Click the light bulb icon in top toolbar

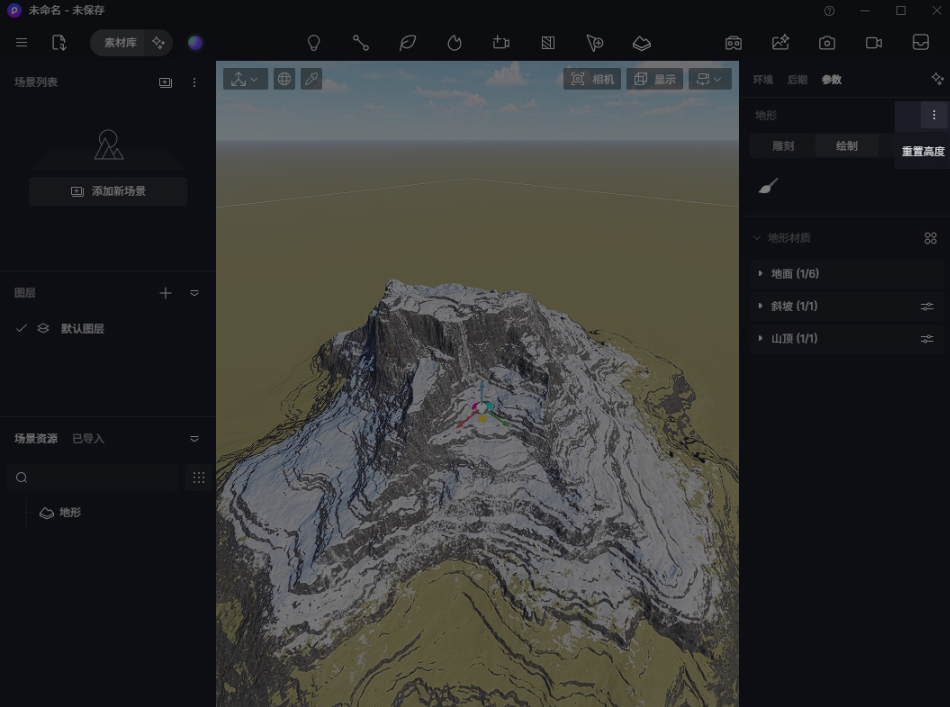(x=313, y=43)
